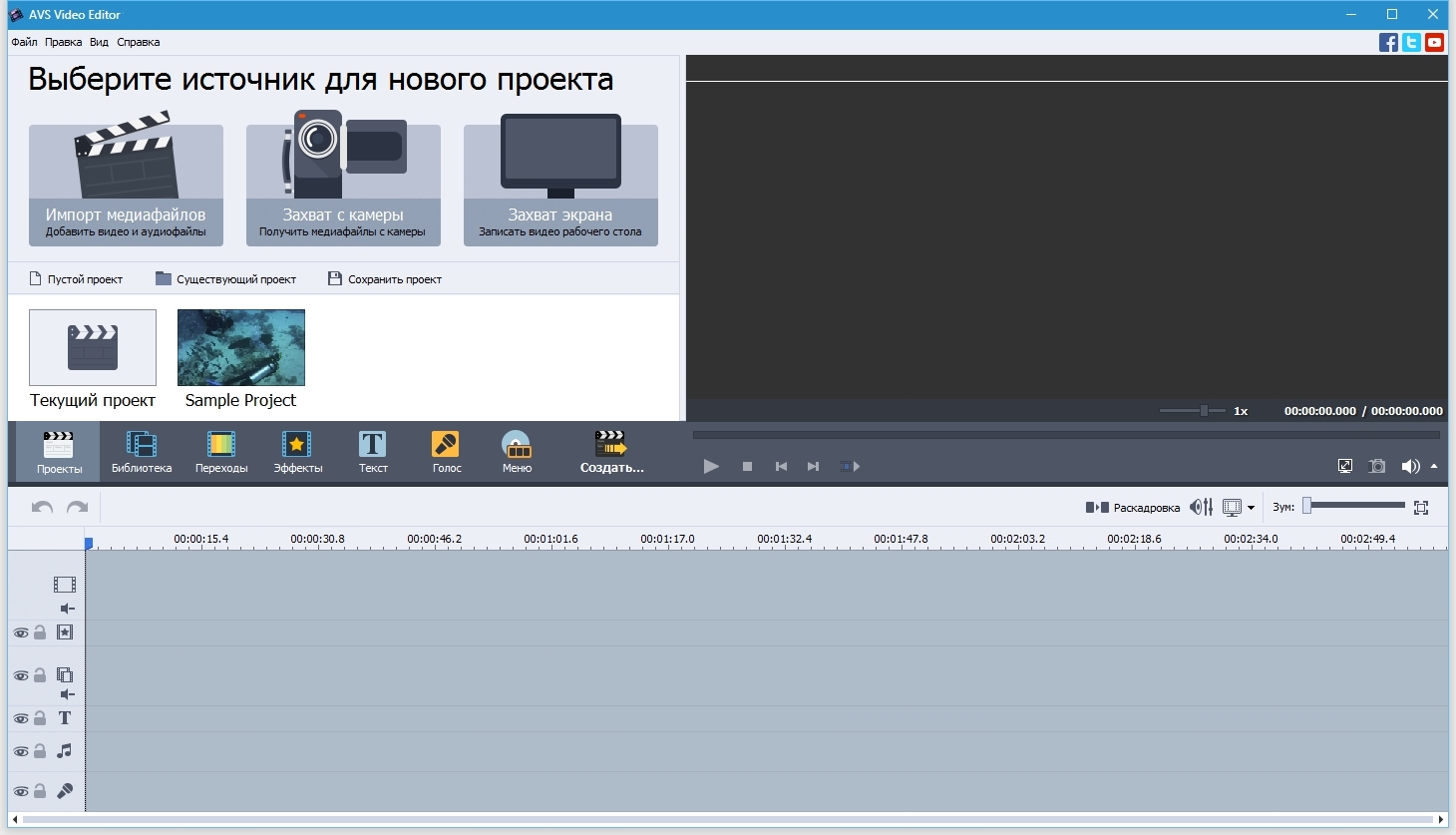Hide the video effects track eye
Viewport: 1456px width, 835px height.
tap(20, 632)
